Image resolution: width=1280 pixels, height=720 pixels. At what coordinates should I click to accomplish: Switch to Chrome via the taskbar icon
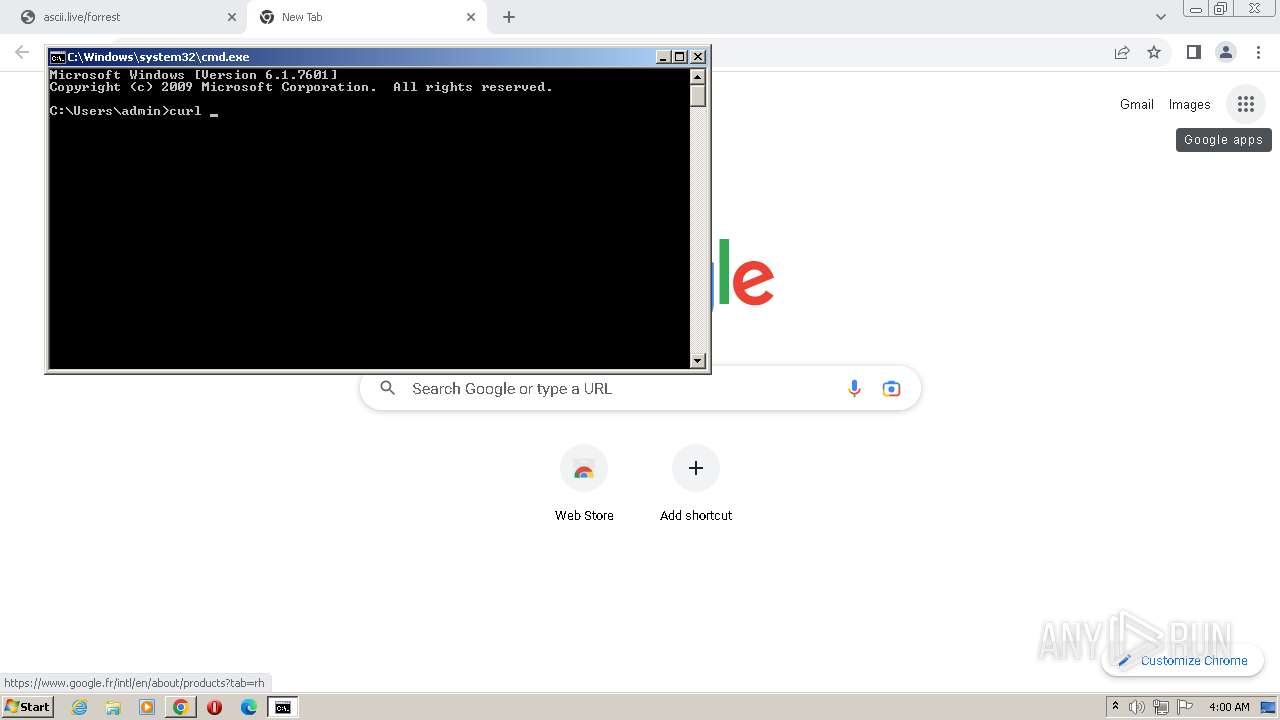click(180, 707)
